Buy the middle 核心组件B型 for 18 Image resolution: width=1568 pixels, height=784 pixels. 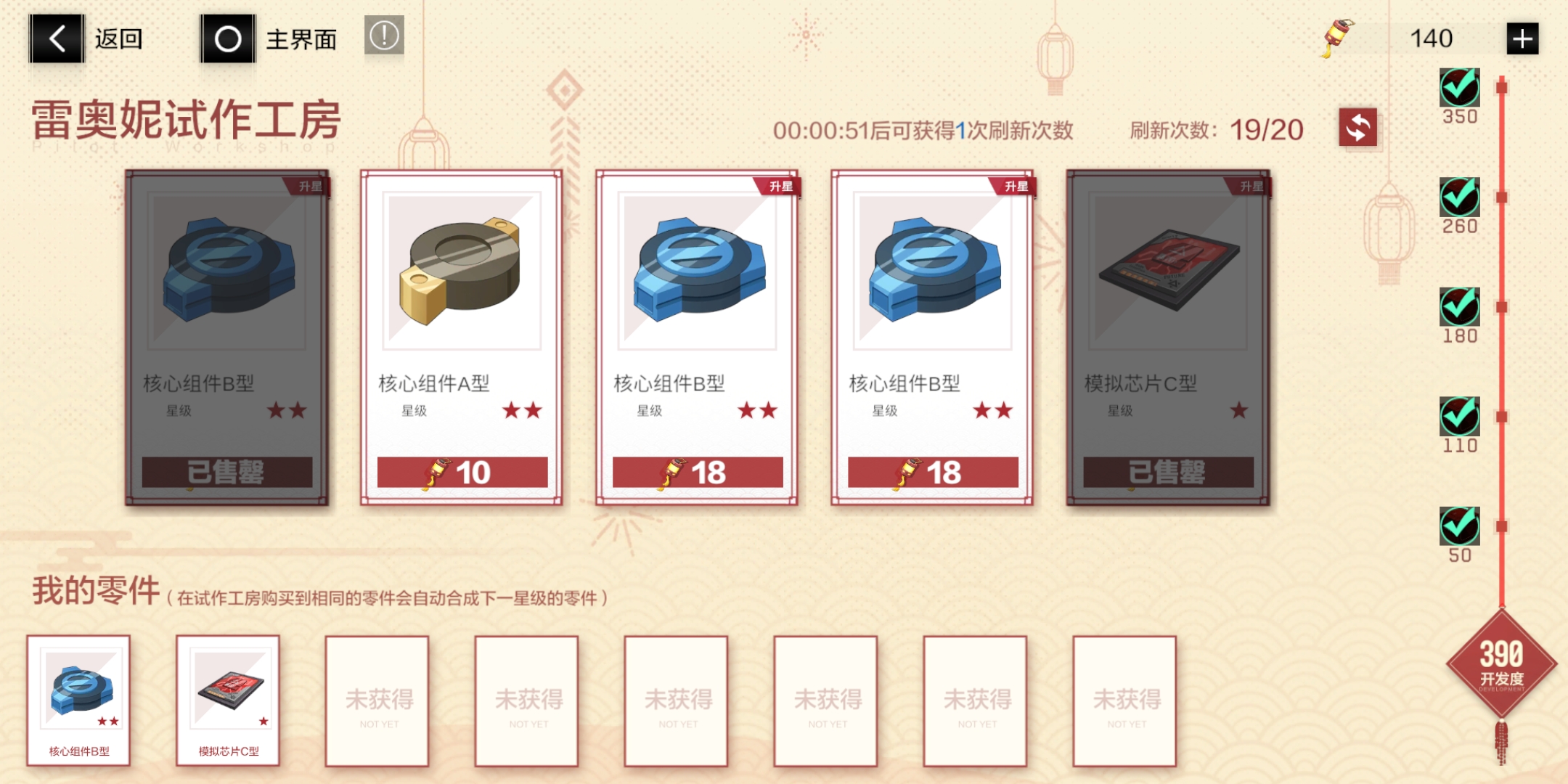pos(698,473)
